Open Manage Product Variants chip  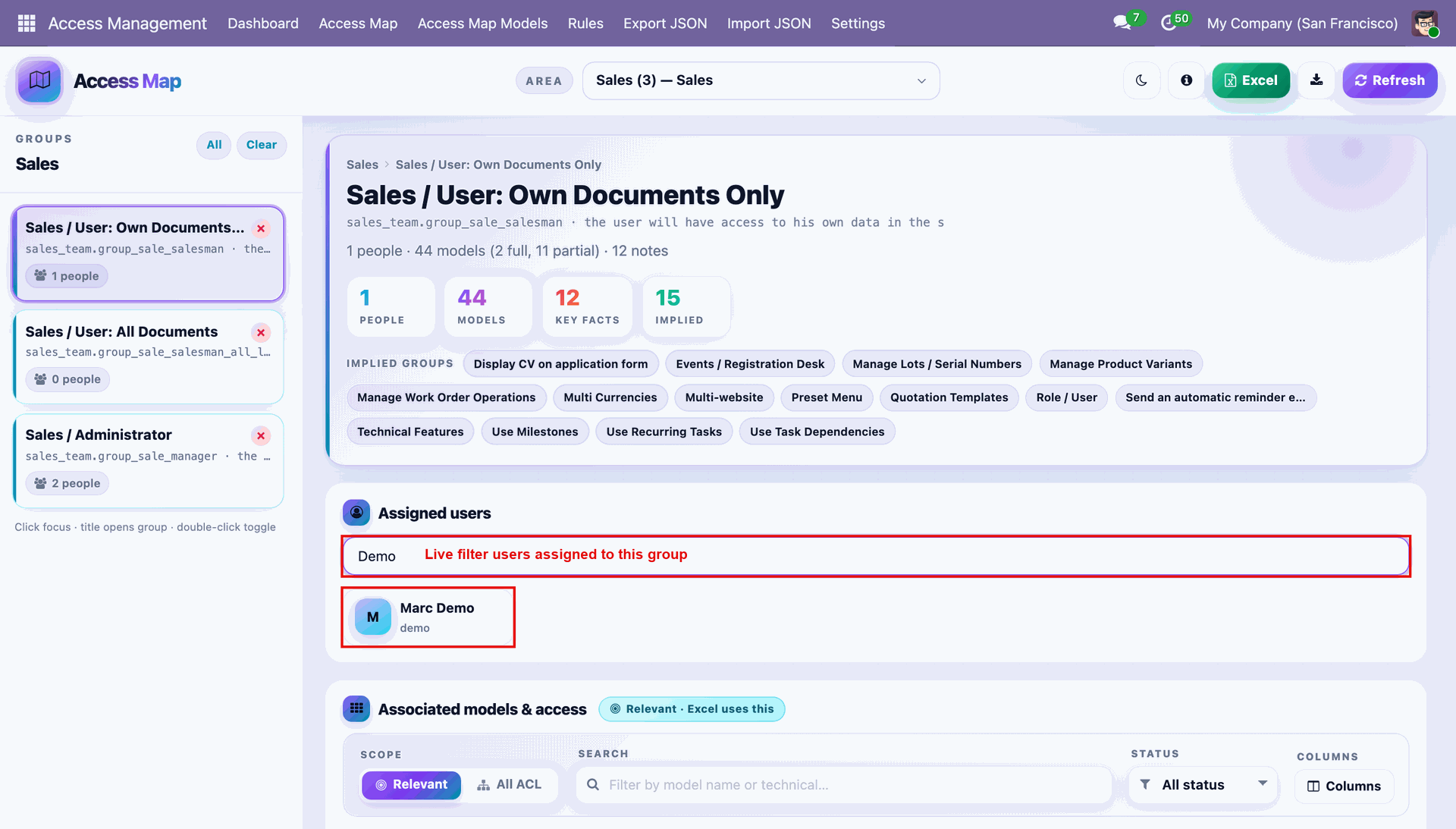tap(1121, 364)
